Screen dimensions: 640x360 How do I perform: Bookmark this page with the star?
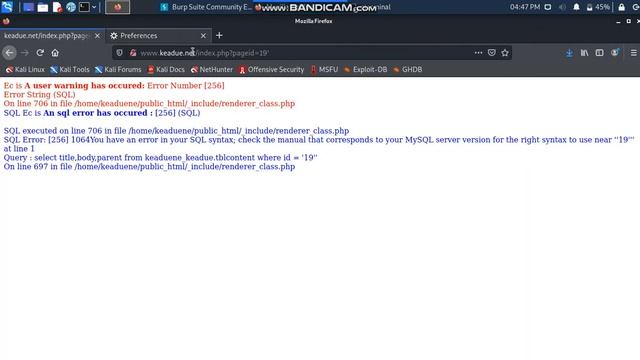point(505,53)
